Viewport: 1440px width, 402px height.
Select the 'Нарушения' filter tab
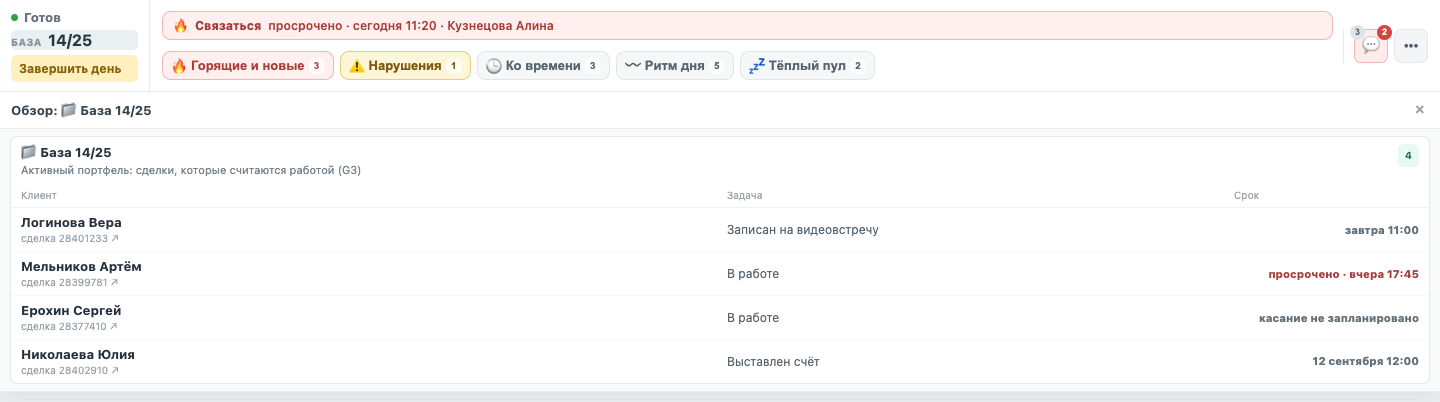click(x=405, y=66)
